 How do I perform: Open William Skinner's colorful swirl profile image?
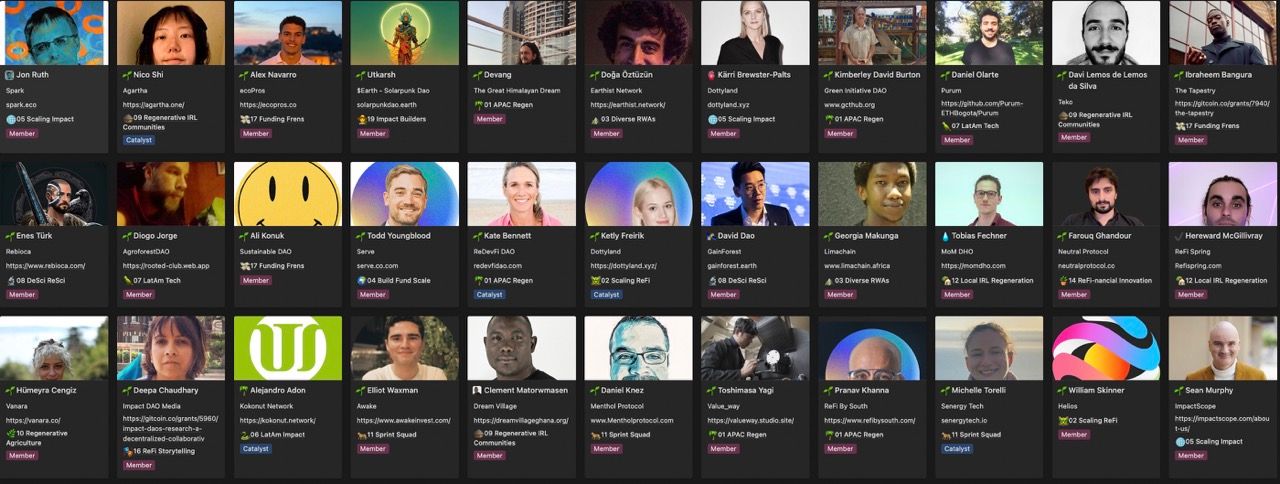(1106, 348)
